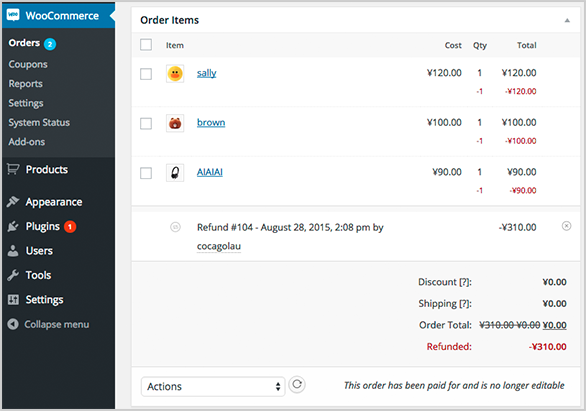Screen dimensions: 586x411
Task: Go to the Reports submenu item
Action: tap(25, 84)
